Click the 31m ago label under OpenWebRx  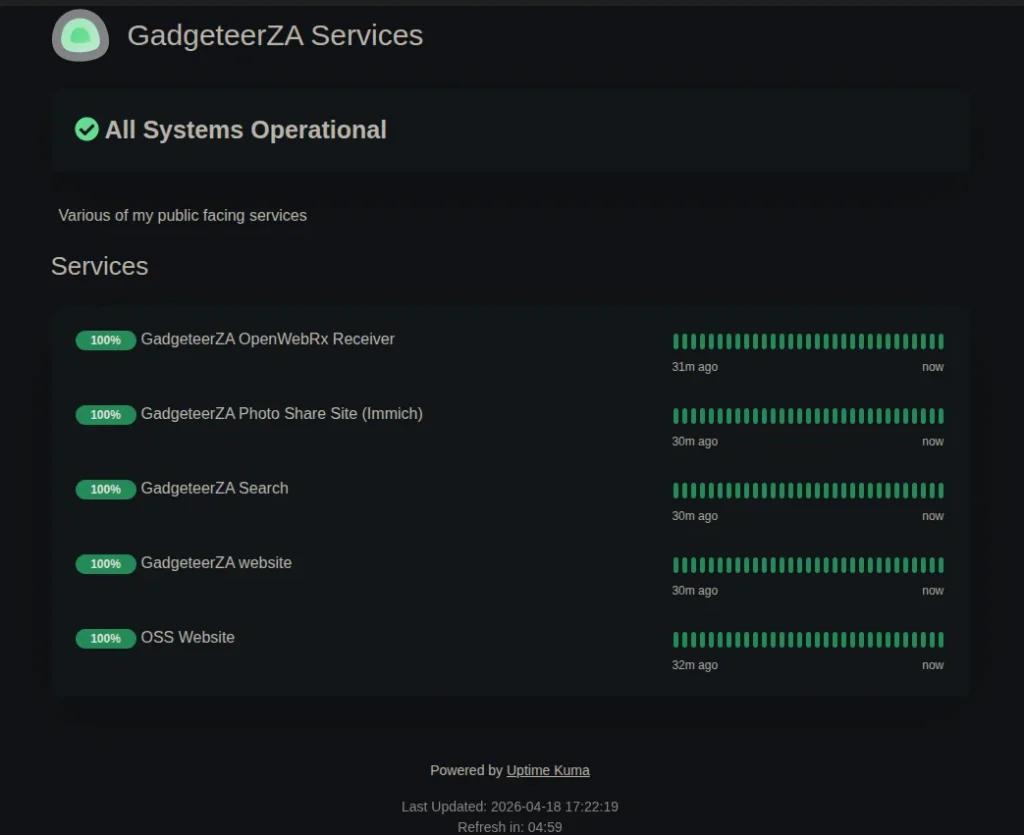tap(695, 367)
